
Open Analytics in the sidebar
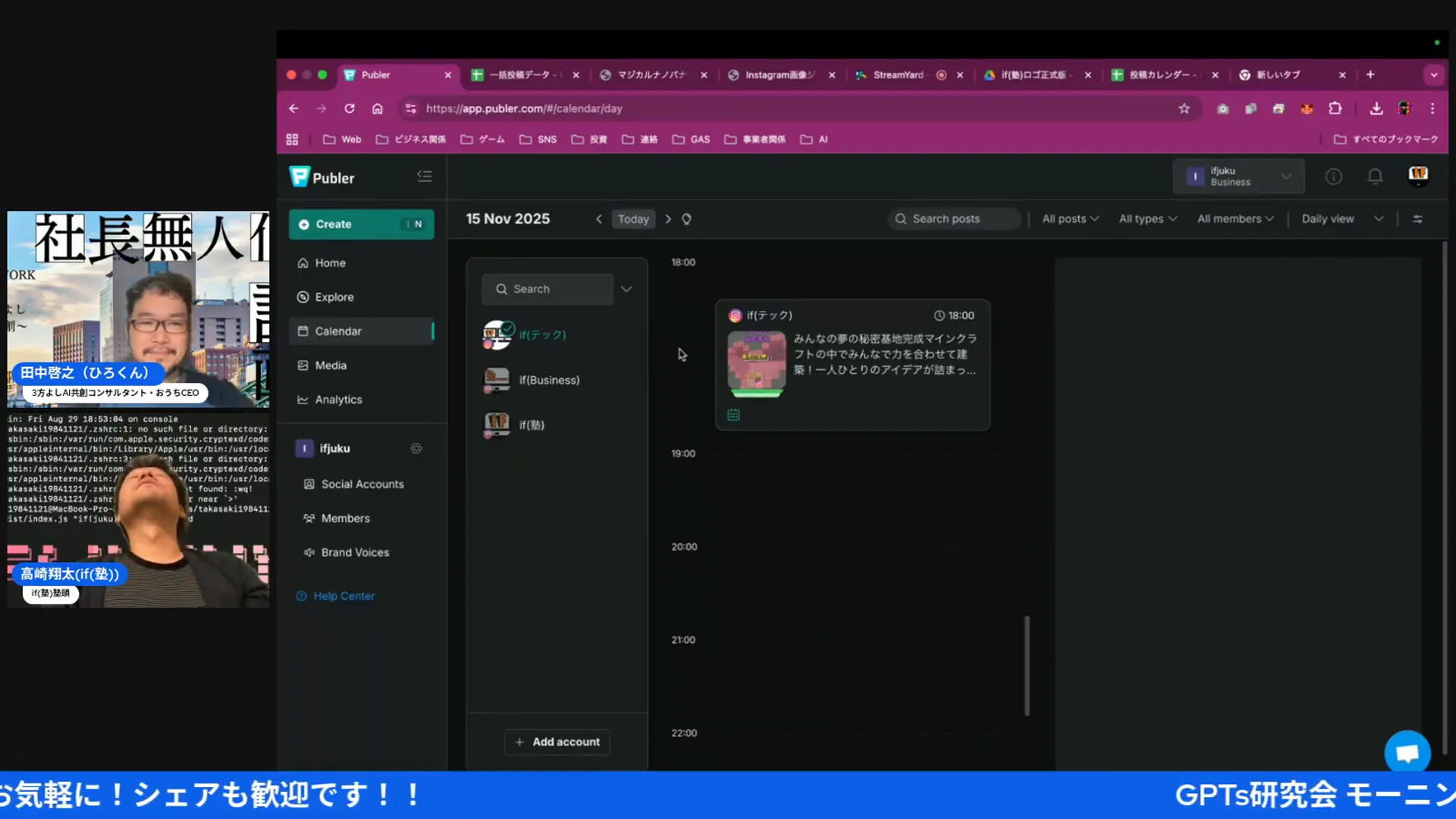click(x=338, y=400)
